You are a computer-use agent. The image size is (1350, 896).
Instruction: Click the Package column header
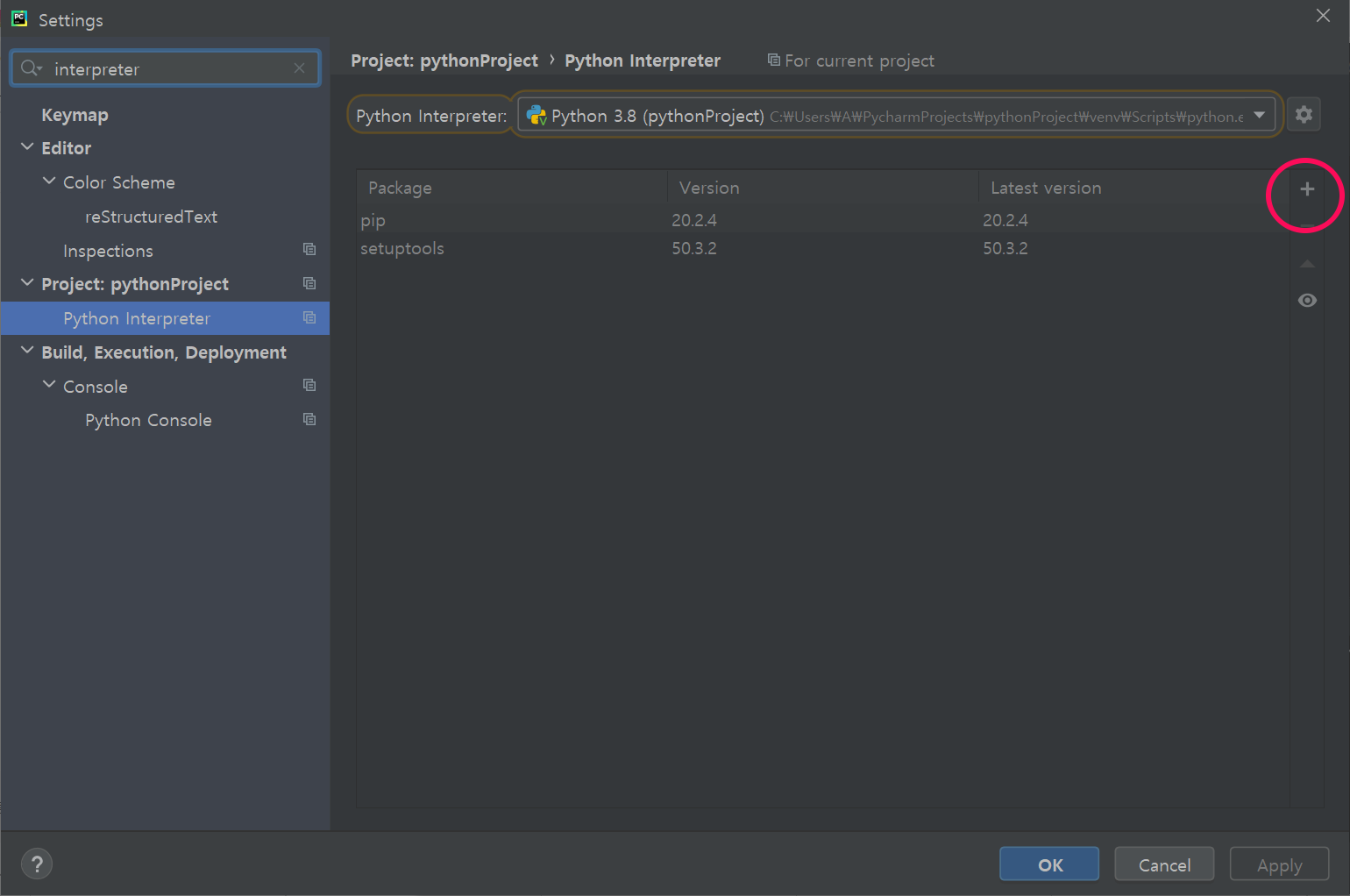[x=512, y=188]
